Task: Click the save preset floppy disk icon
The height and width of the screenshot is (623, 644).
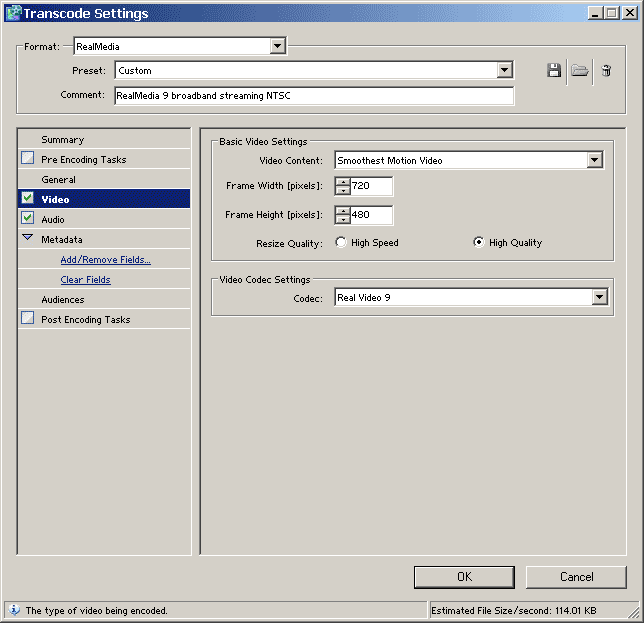Action: tap(554, 71)
